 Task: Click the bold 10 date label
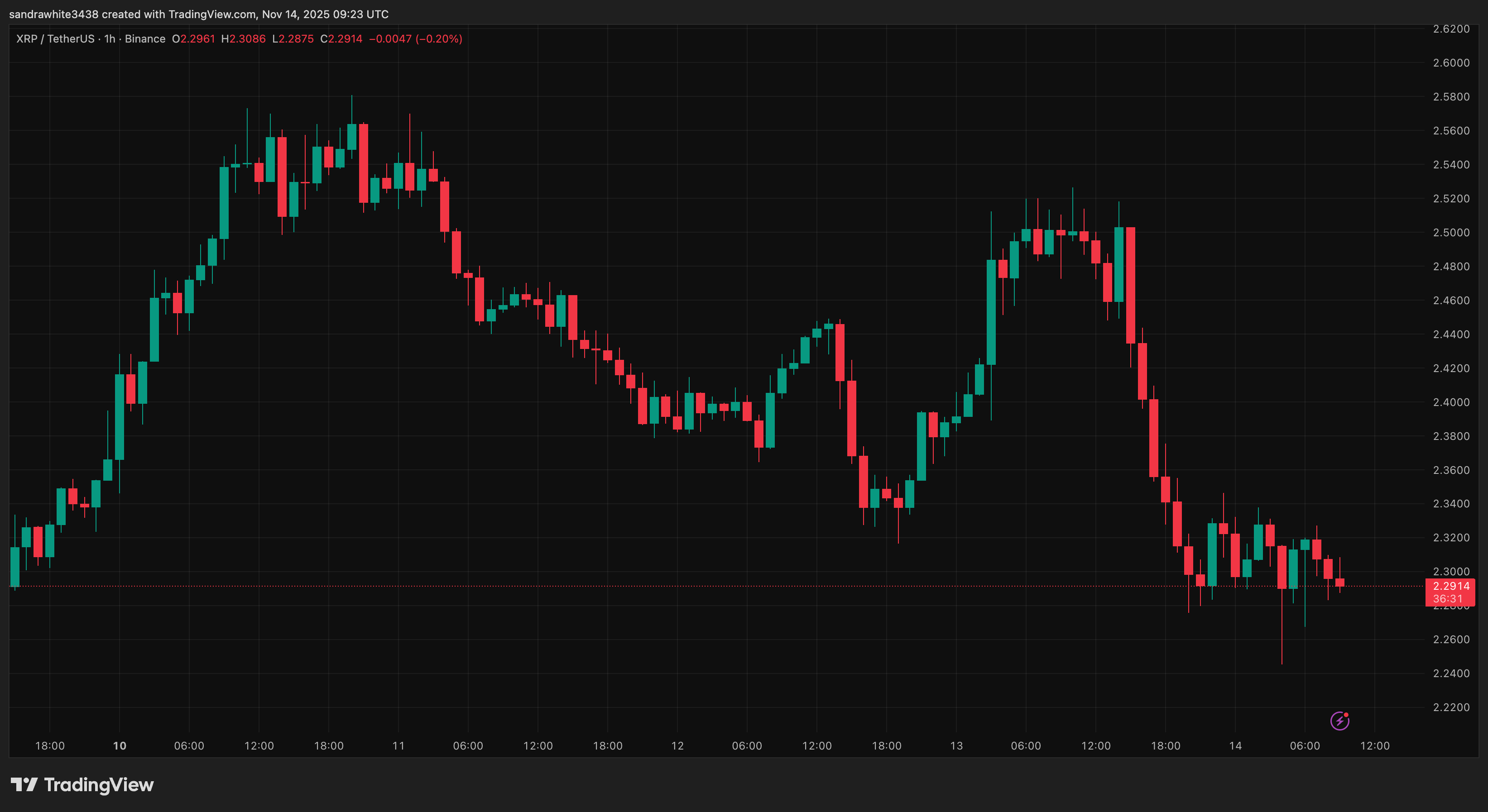click(x=120, y=745)
